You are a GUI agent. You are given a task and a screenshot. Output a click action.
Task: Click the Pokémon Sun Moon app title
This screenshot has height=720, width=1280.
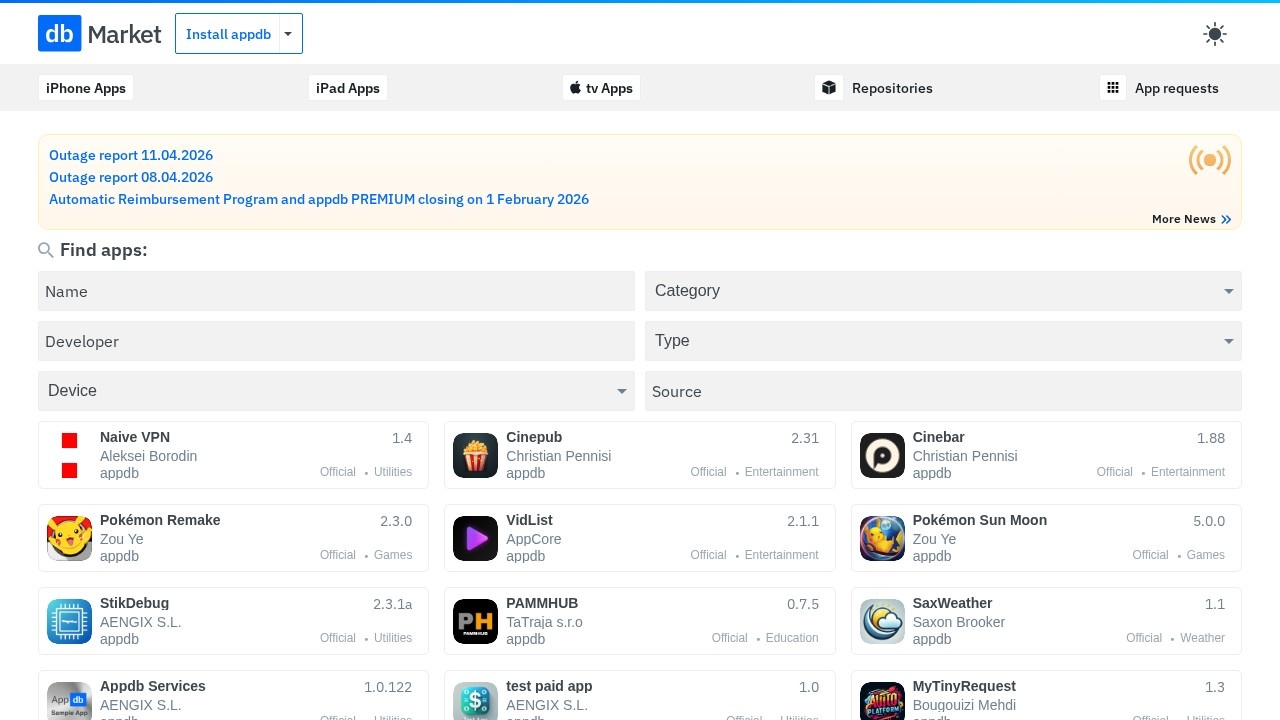[x=980, y=520]
